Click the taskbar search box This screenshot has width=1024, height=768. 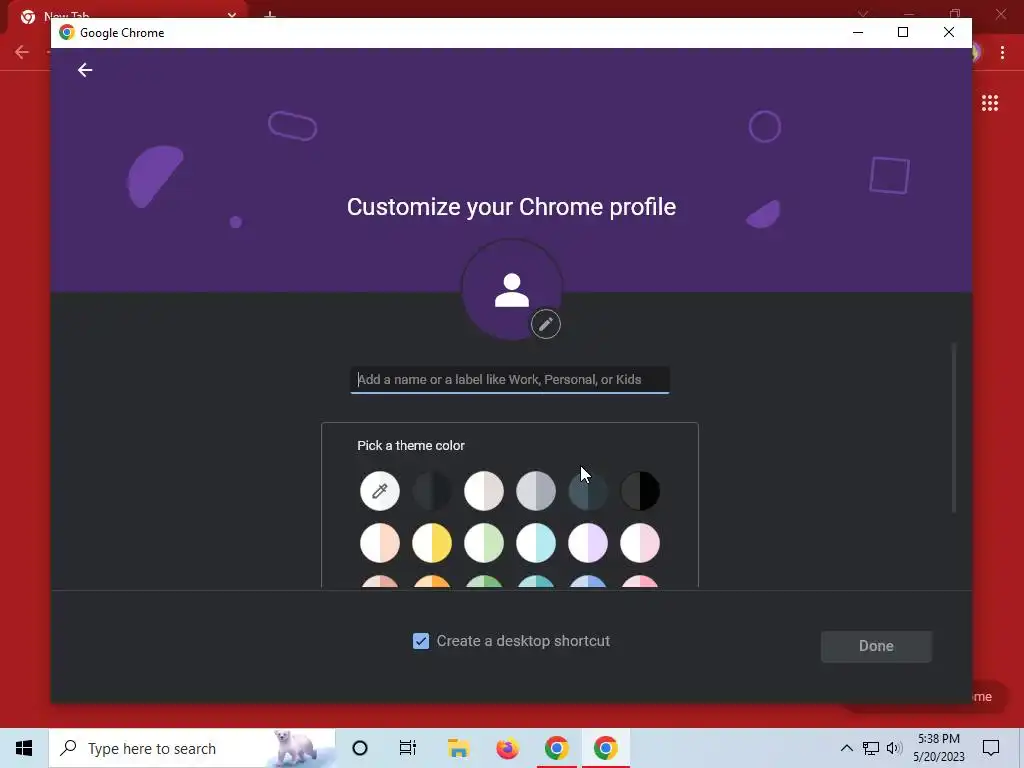(x=192, y=748)
